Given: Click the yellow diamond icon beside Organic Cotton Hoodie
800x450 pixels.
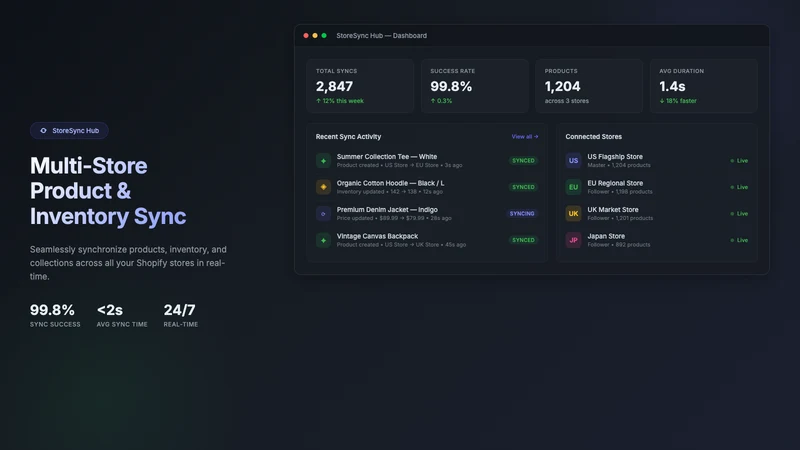Looking at the screenshot, I should (323, 187).
